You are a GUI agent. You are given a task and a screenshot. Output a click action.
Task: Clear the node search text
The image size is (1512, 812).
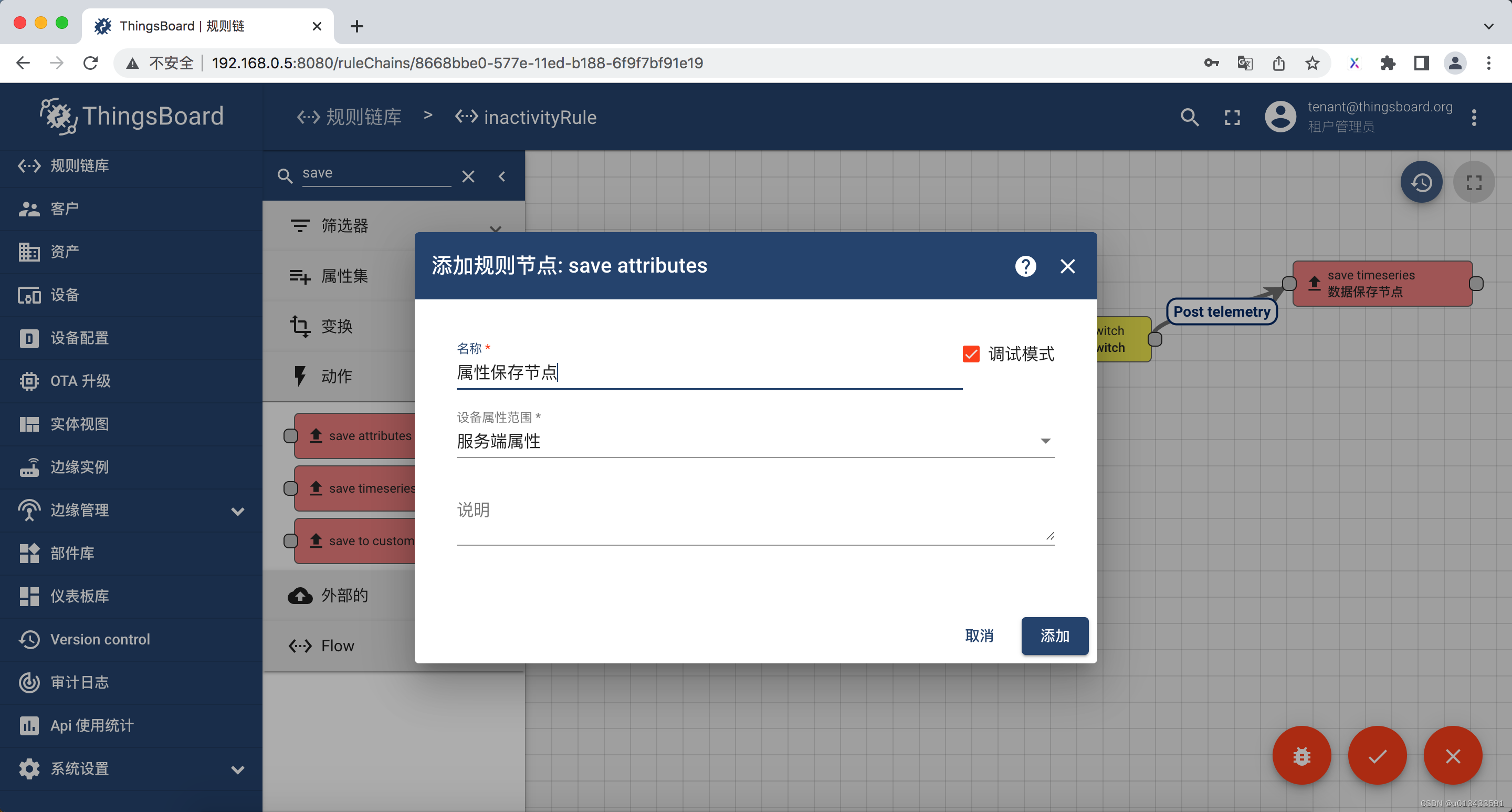[x=468, y=176]
